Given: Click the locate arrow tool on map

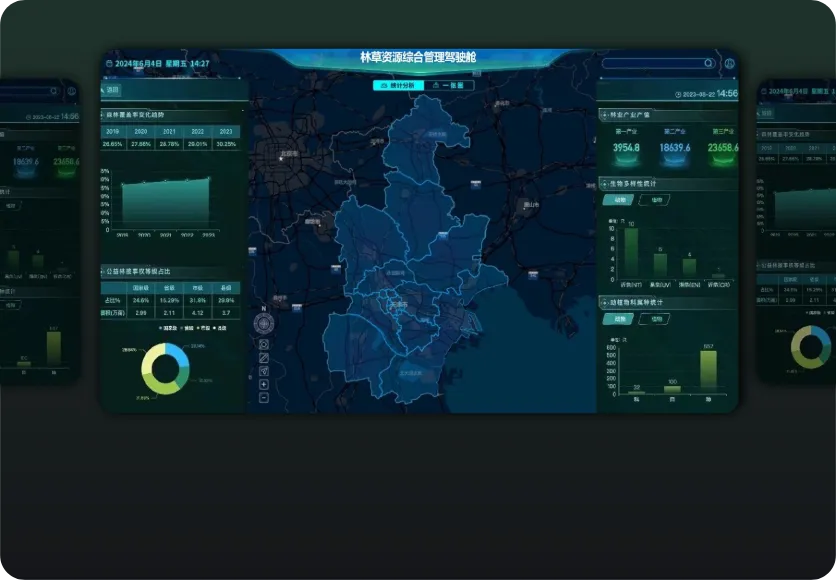Looking at the screenshot, I should coord(263,371).
